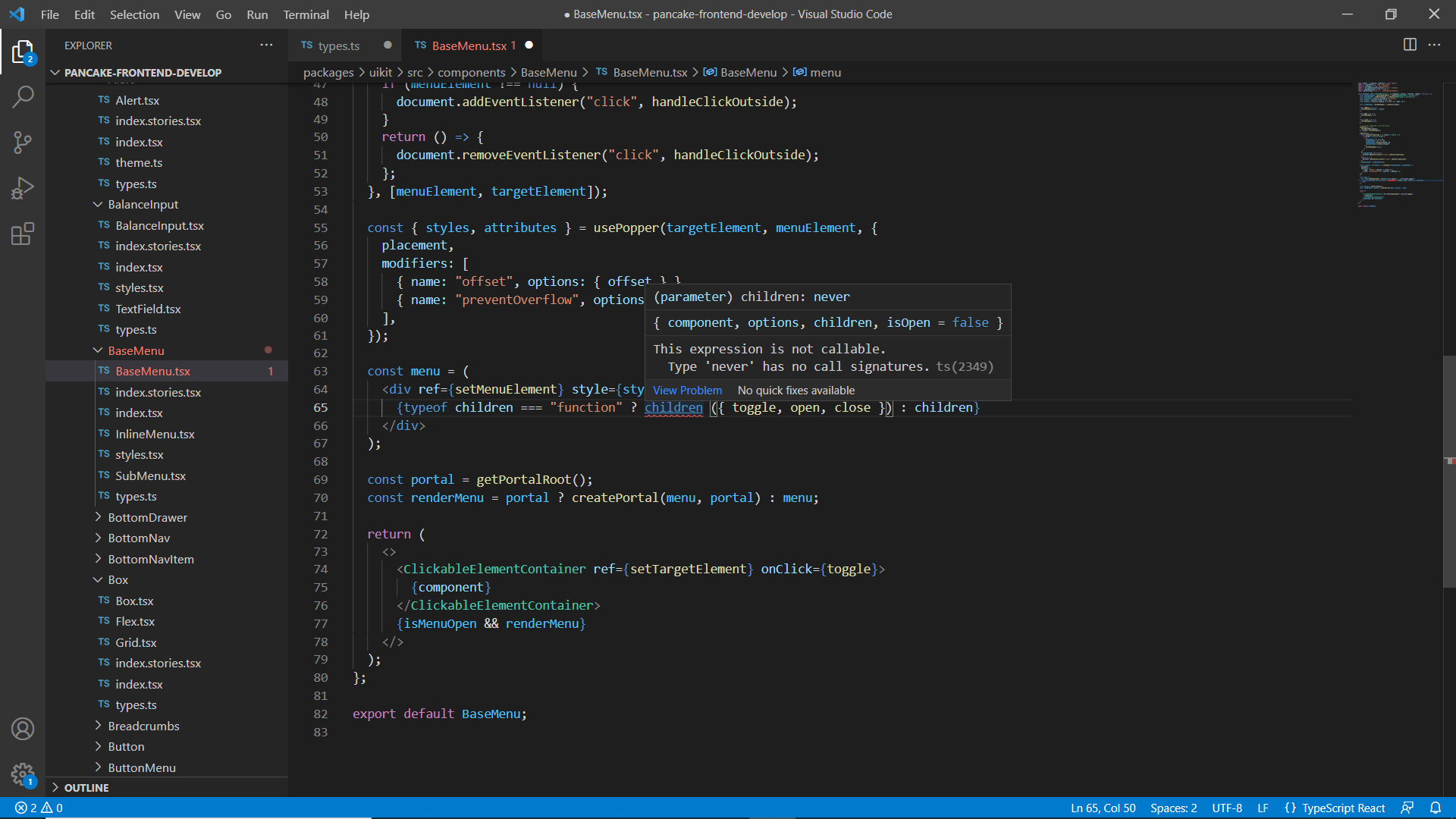Open the Run and Debug panel

click(x=23, y=188)
